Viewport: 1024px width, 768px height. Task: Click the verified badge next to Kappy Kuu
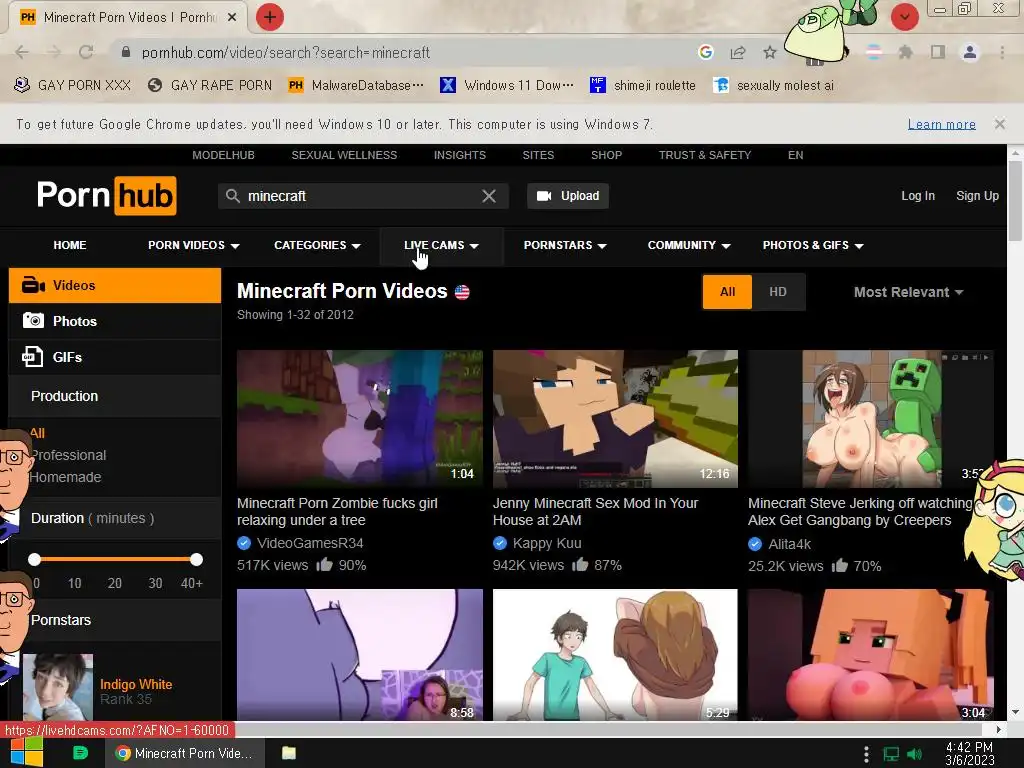click(x=500, y=543)
